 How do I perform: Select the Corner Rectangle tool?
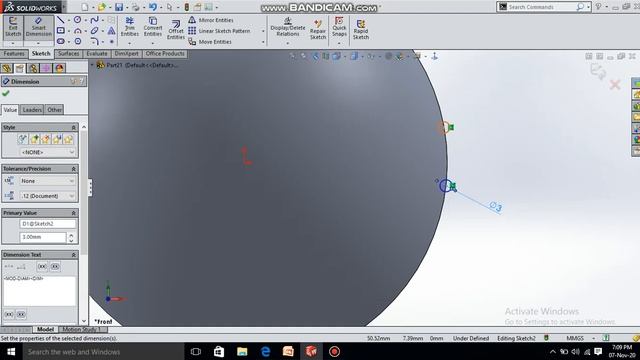click(60, 31)
